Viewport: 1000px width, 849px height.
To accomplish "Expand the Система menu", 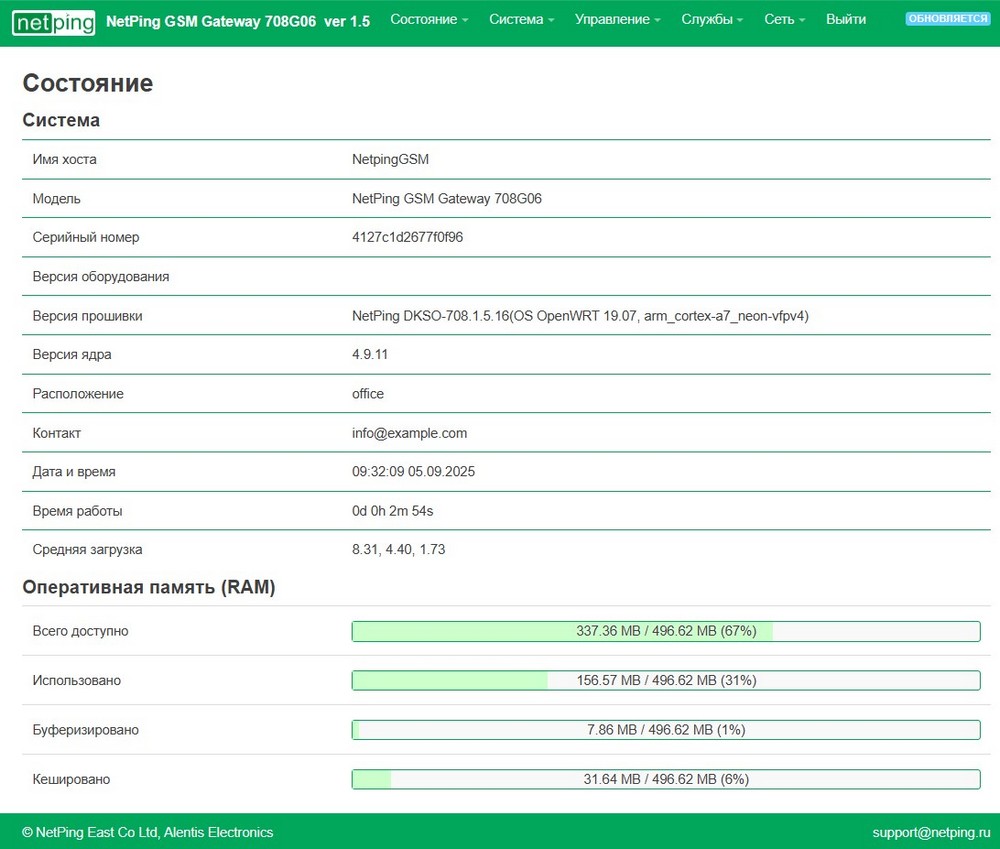I will (521, 20).
